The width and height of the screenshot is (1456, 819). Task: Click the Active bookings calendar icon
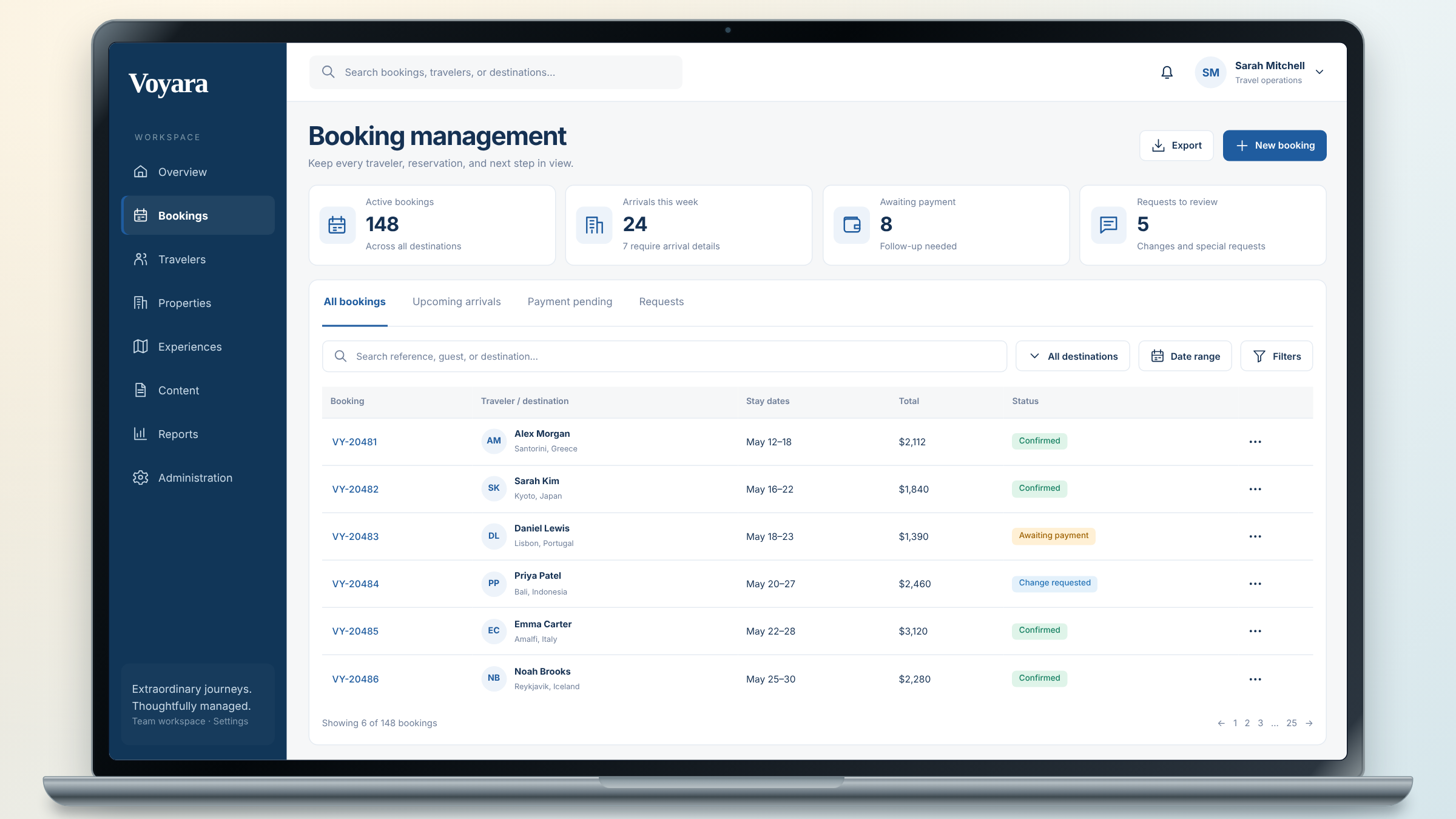coord(337,225)
